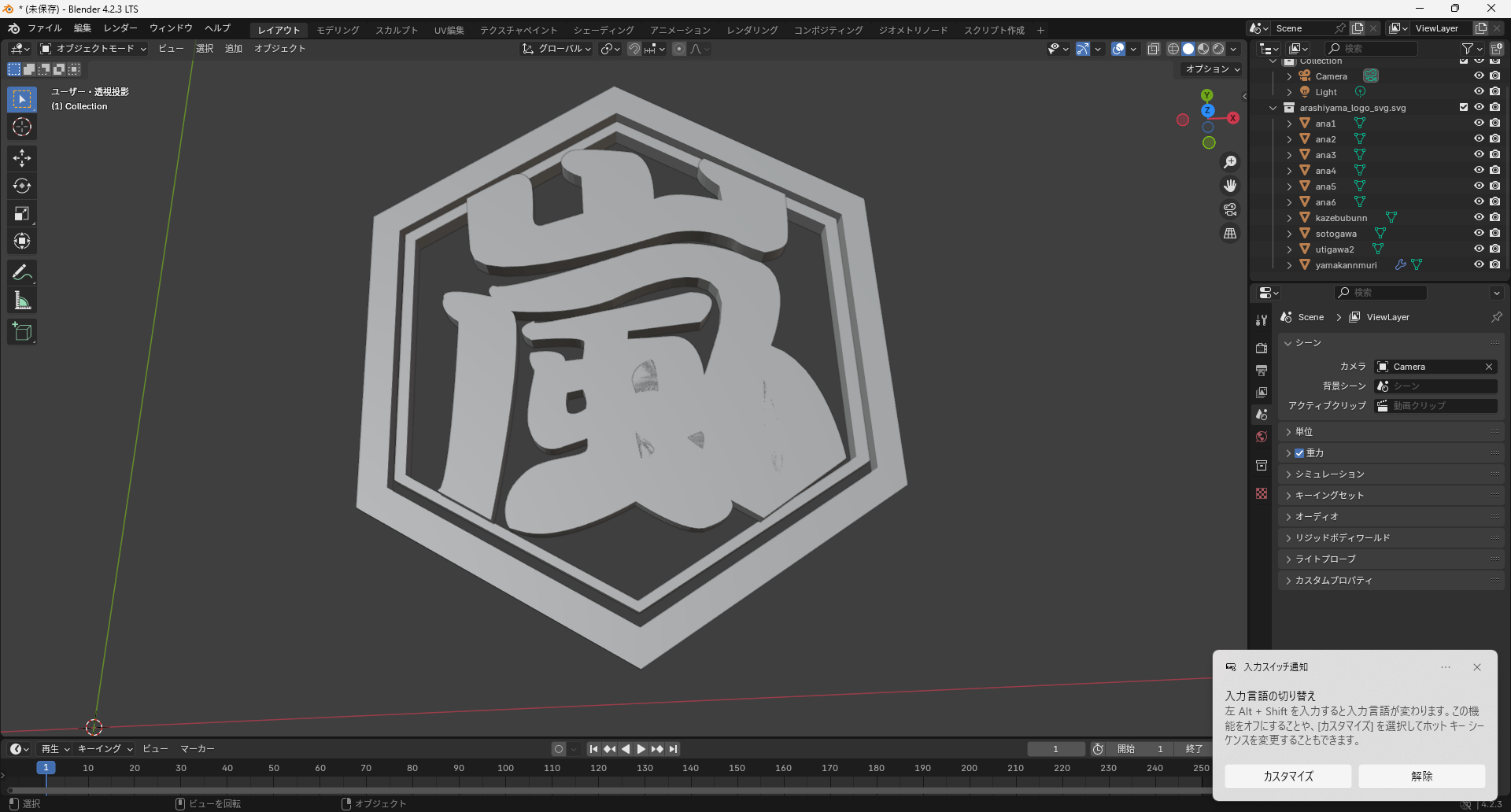Screen dimensions: 1511x812
Task: Click frame 100 on the timeline
Action: [505, 769]
